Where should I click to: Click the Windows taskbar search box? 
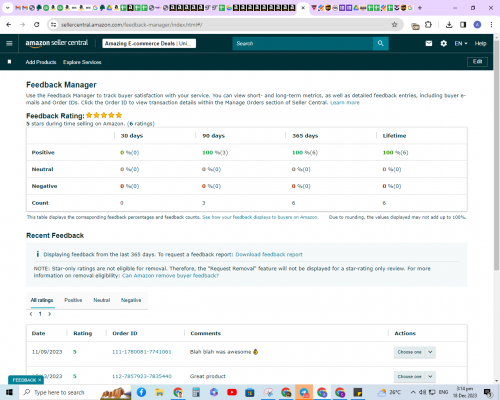click(75, 392)
